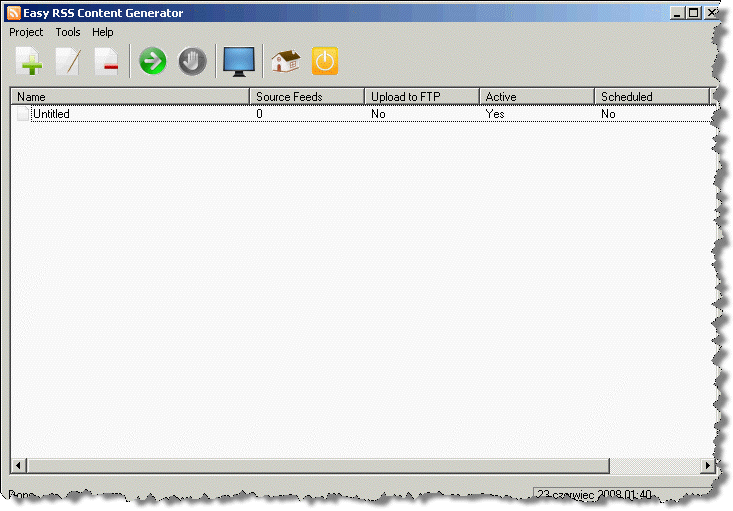733x511 pixels.
Task: Open the Help menu
Action: pyautogui.click(x=102, y=32)
